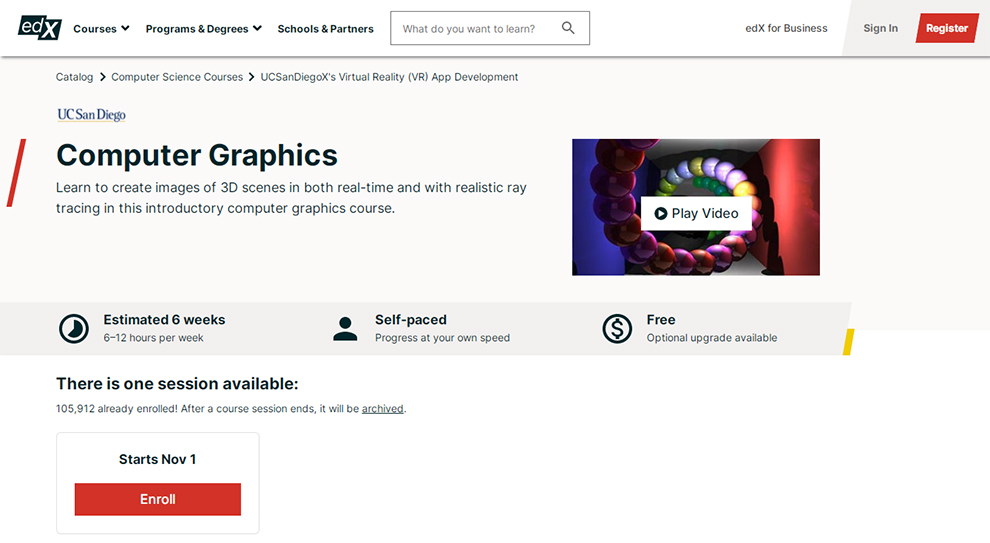
Task: Click the red Enroll button
Action: [x=158, y=499]
